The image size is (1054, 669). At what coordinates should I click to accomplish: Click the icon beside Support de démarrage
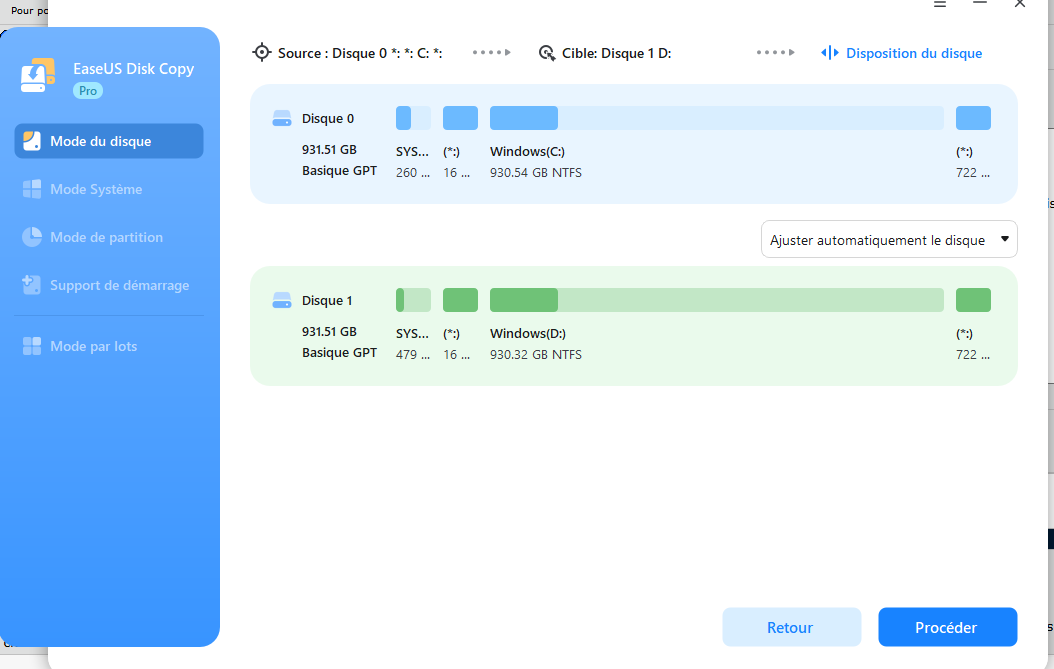click(x=32, y=284)
